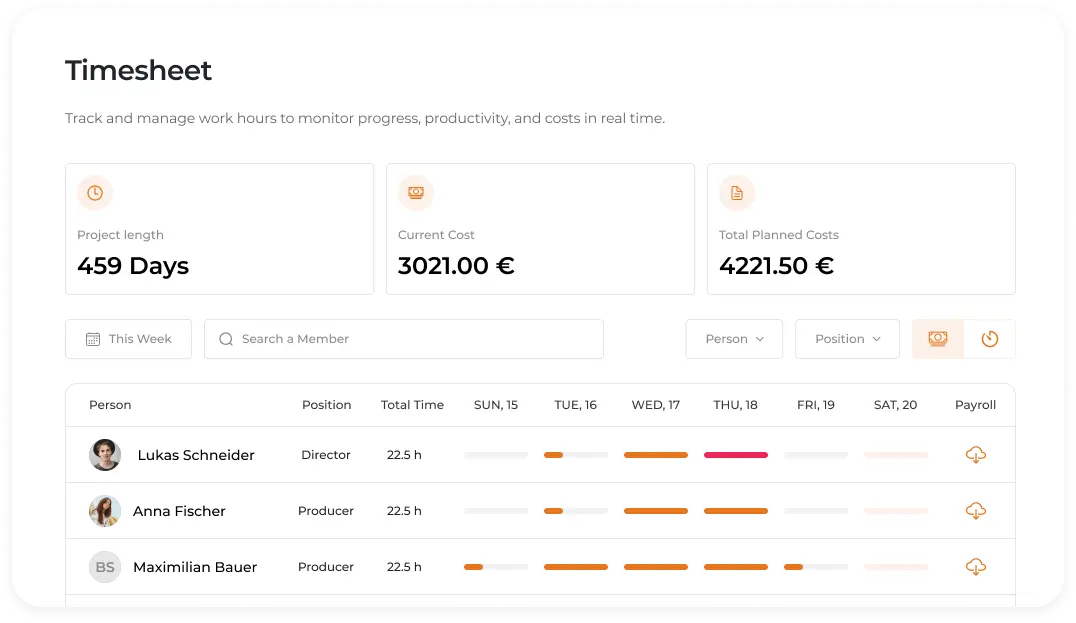Sort by Total Time column header
This screenshot has height=623, width=1076.
412,405
